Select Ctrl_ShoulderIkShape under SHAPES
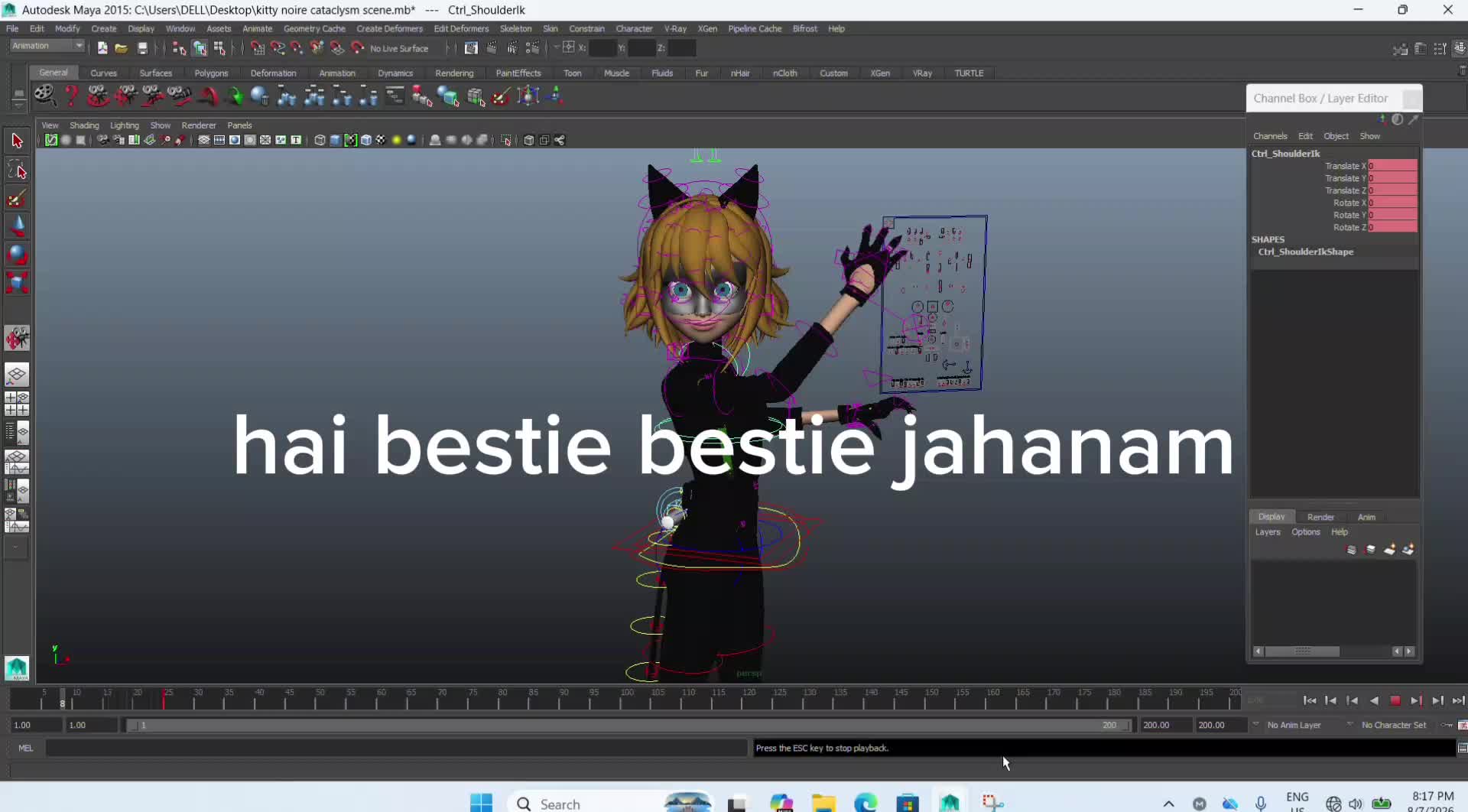The height and width of the screenshot is (812, 1468). pos(1305,252)
